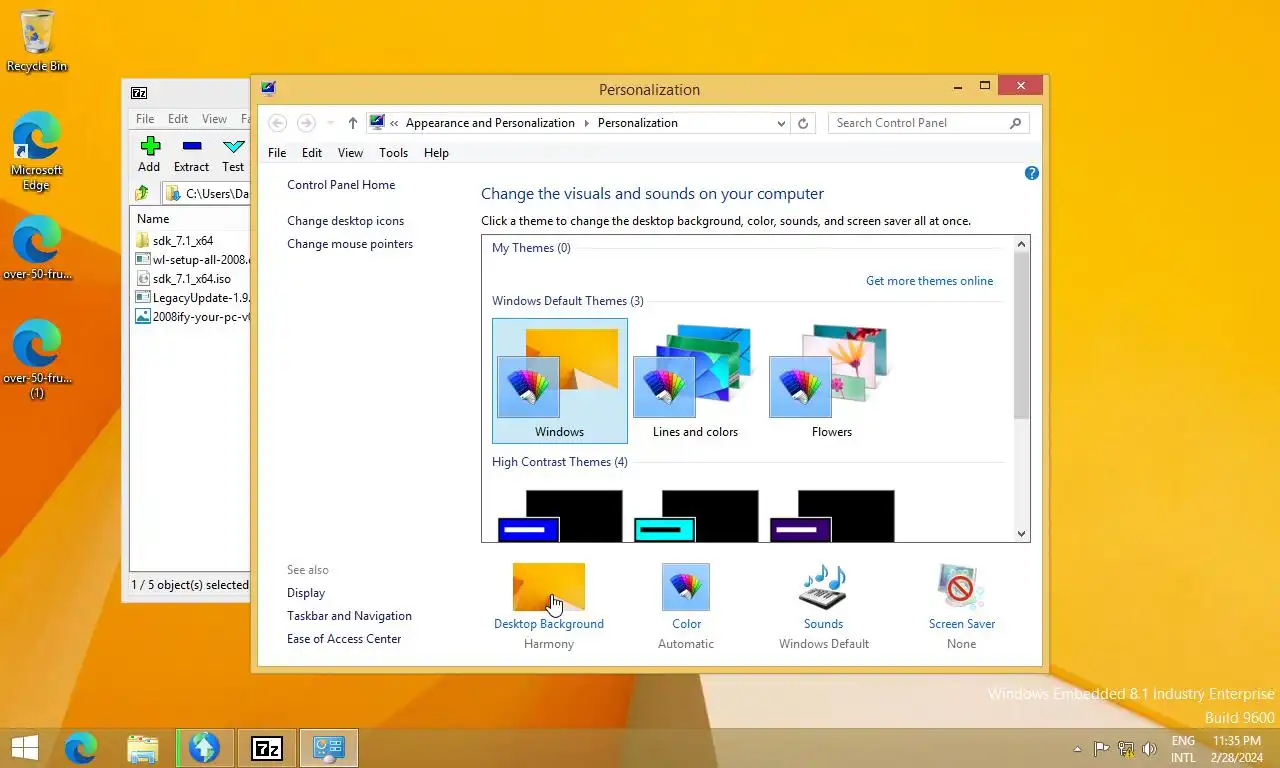Open Microsoft Edge desktop shortcut
The width and height of the screenshot is (1280, 768).
point(37,150)
